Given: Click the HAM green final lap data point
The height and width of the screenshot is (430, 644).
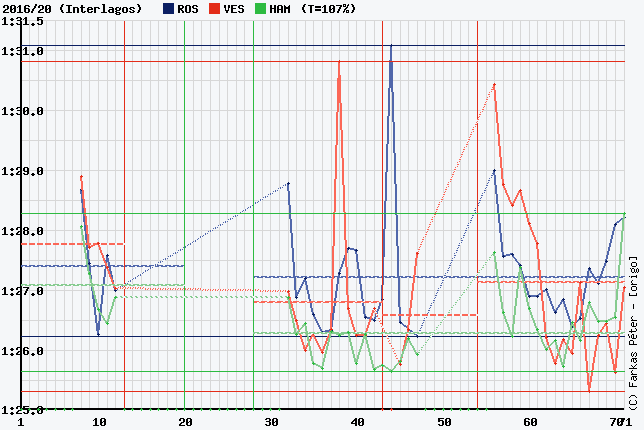Looking at the screenshot, I should point(625,213).
